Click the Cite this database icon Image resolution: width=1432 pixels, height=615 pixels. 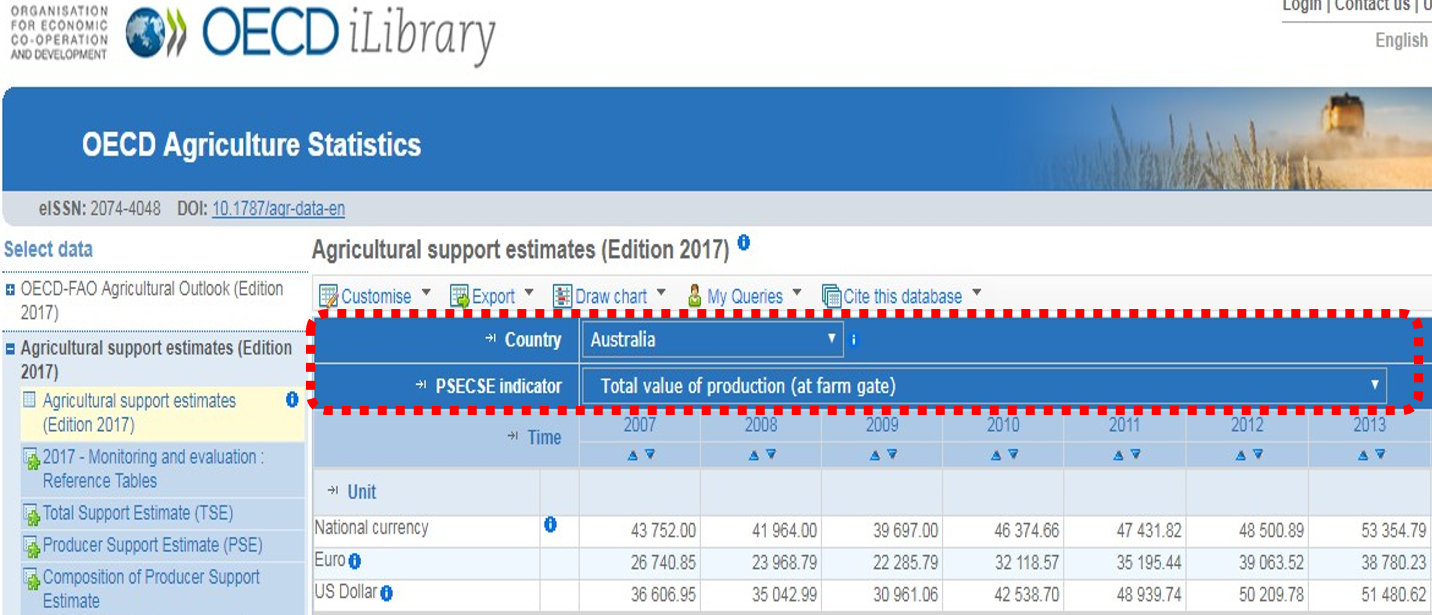tap(831, 296)
